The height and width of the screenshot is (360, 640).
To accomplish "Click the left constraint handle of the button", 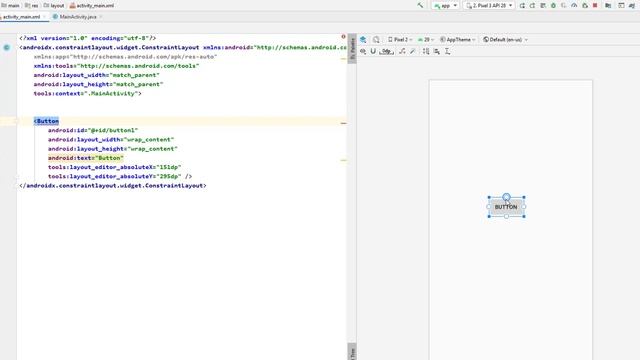I will (x=489, y=207).
